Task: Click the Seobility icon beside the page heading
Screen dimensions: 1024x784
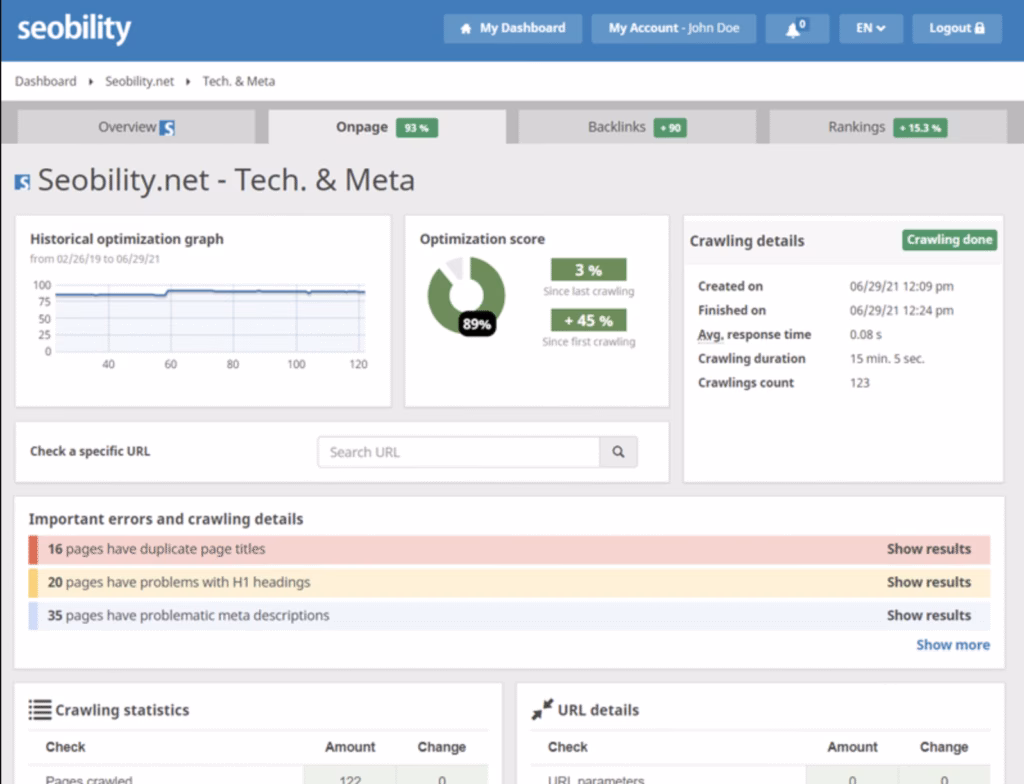Action: (22, 180)
